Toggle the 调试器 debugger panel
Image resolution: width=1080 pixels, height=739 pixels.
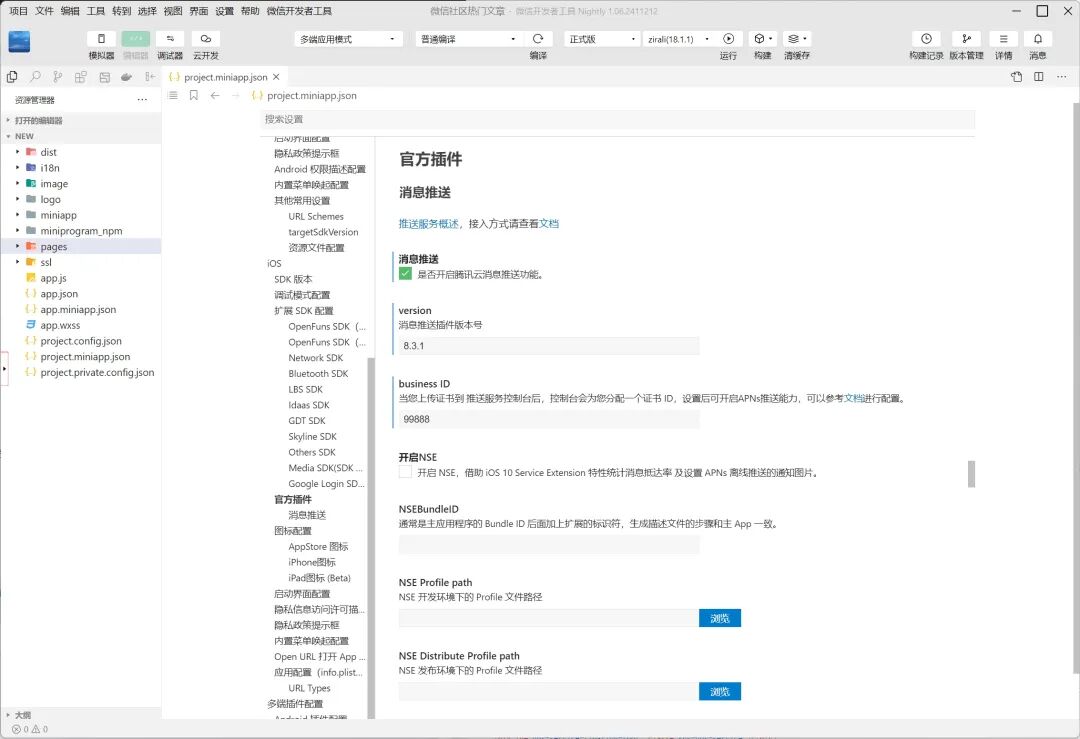(x=170, y=39)
